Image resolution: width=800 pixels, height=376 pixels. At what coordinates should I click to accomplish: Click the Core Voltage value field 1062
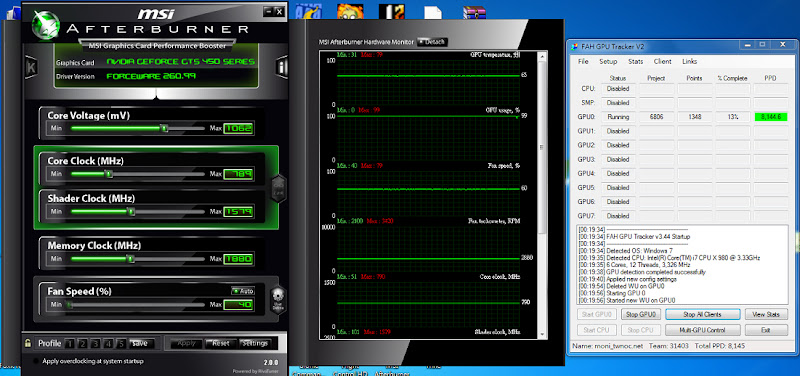[x=238, y=128]
